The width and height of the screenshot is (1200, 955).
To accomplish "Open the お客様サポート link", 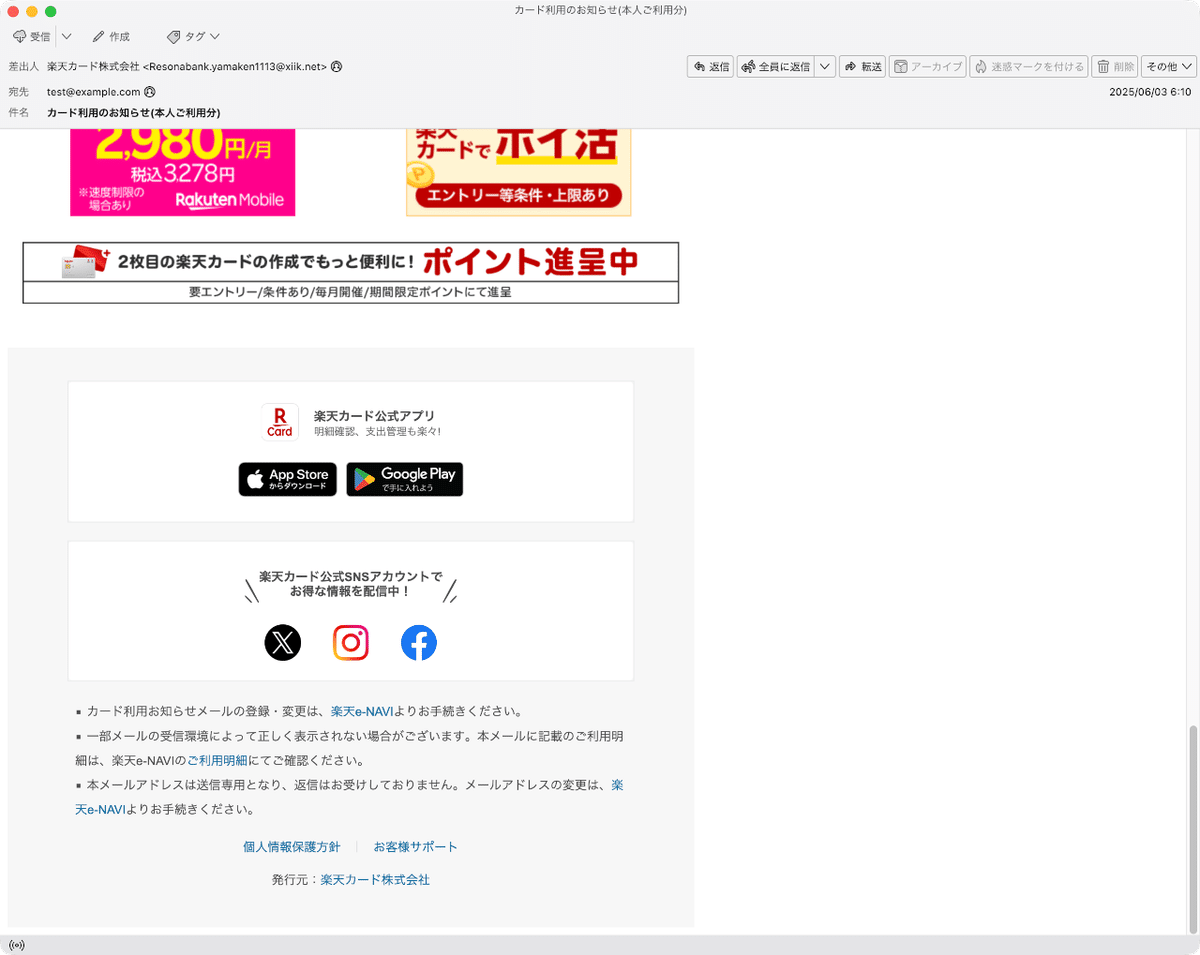I will pos(415,846).
